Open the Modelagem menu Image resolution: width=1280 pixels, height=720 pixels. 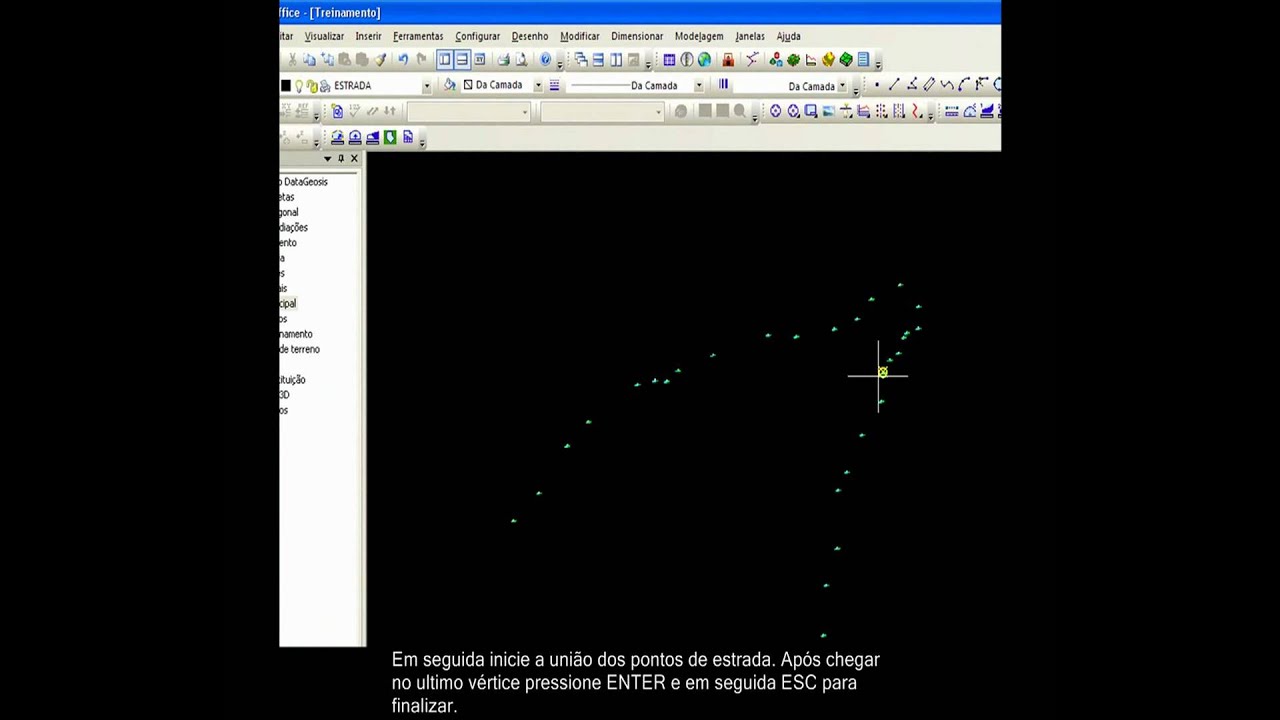point(699,36)
